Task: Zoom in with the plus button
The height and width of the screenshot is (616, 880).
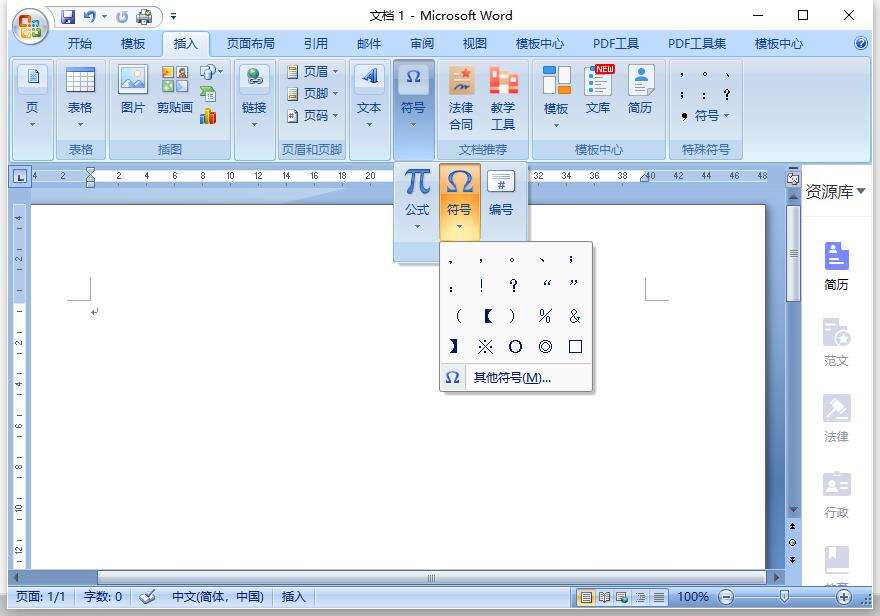Action: pyautogui.click(x=844, y=597)
